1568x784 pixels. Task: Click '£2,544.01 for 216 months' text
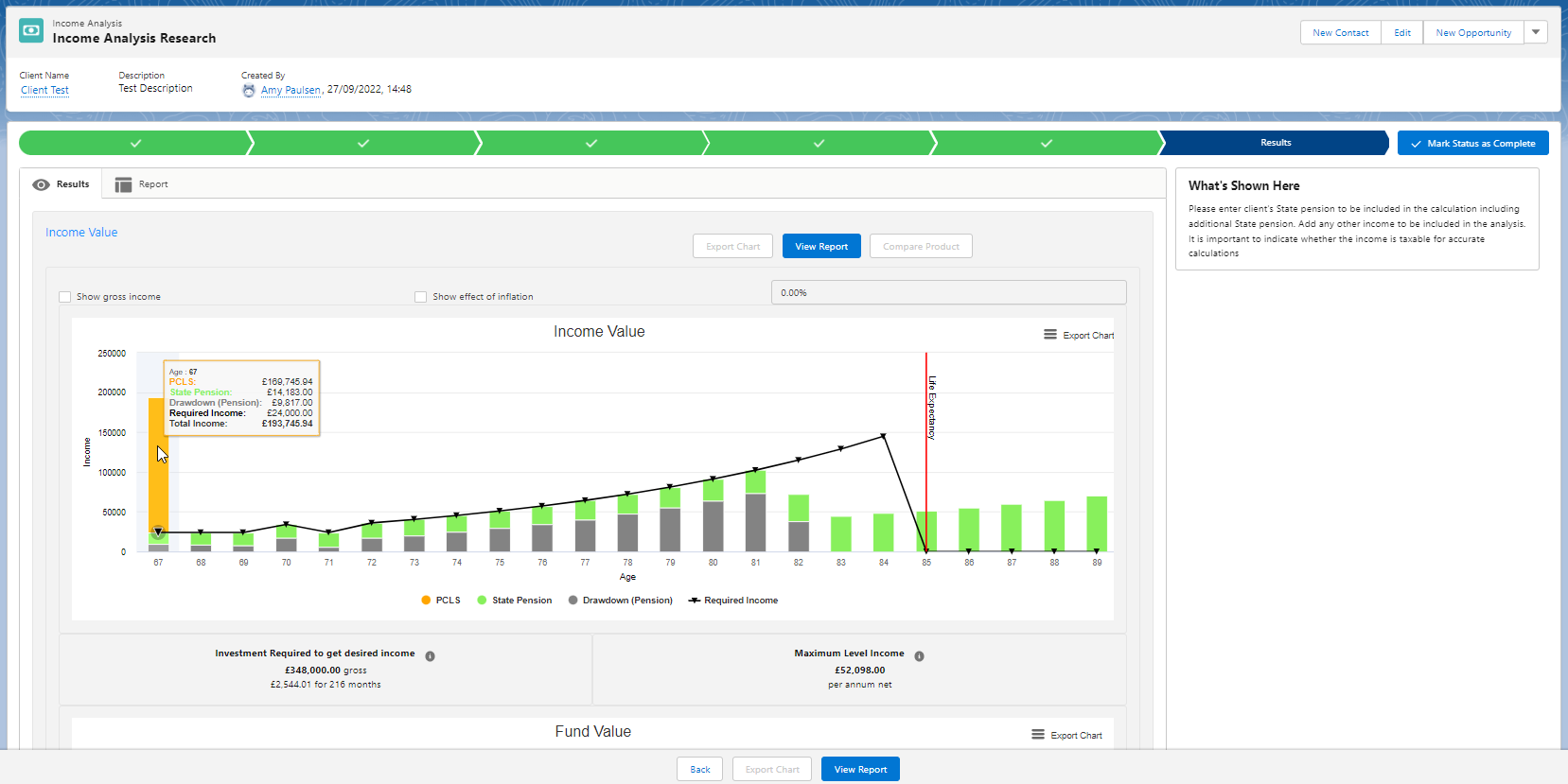(326, 685)
